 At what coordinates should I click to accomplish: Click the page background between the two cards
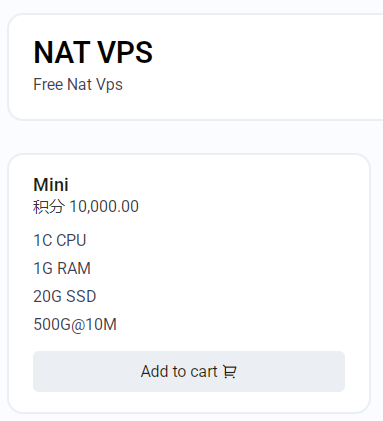tap(191, 137)
